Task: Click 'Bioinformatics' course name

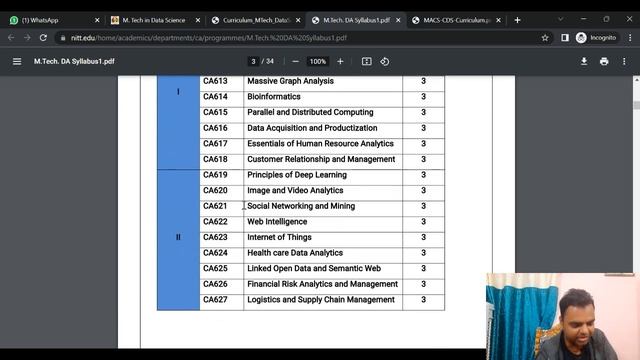Action: click(x=273, y=96)
